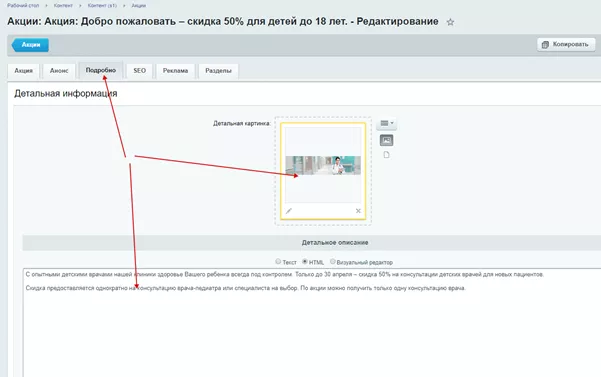Switch to the Разделы tab
Screen dimensions: 601x377
click(x=218, y=71)
